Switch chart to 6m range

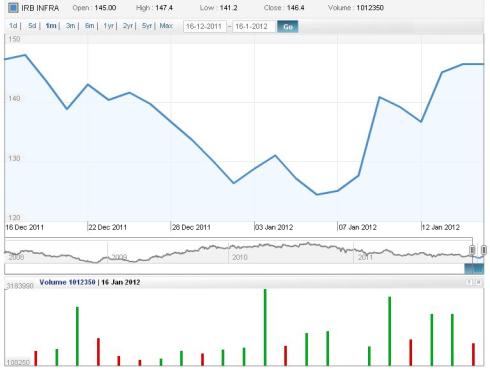(x=89, y=26)
